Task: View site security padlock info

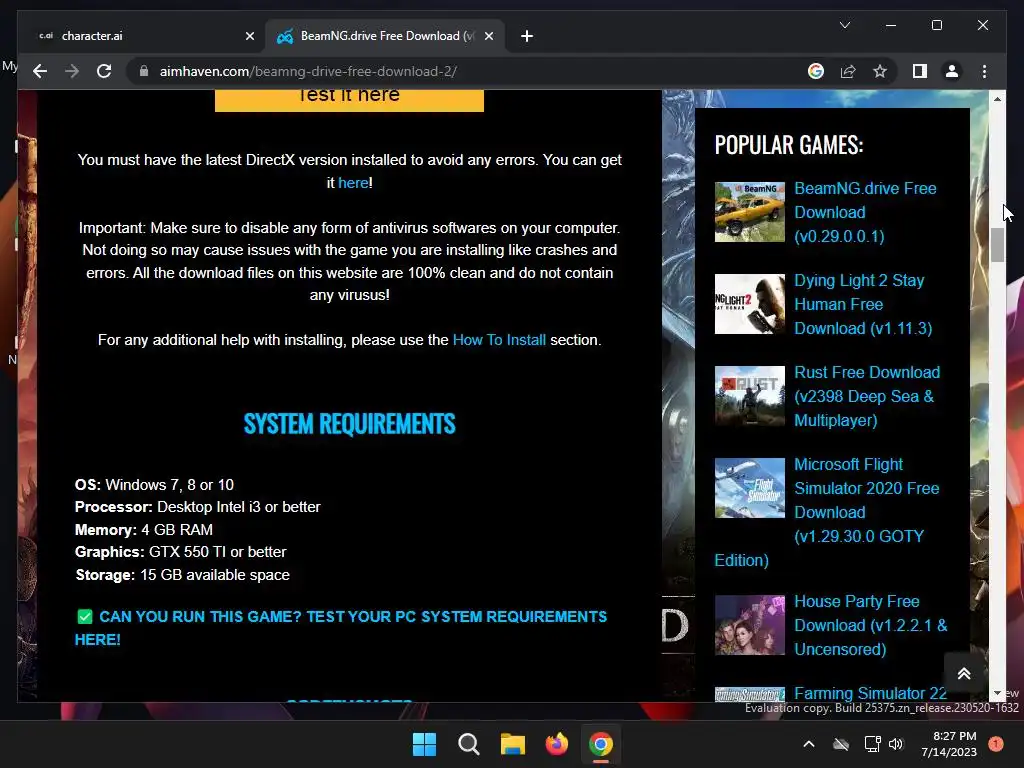Action: point(144,71)
